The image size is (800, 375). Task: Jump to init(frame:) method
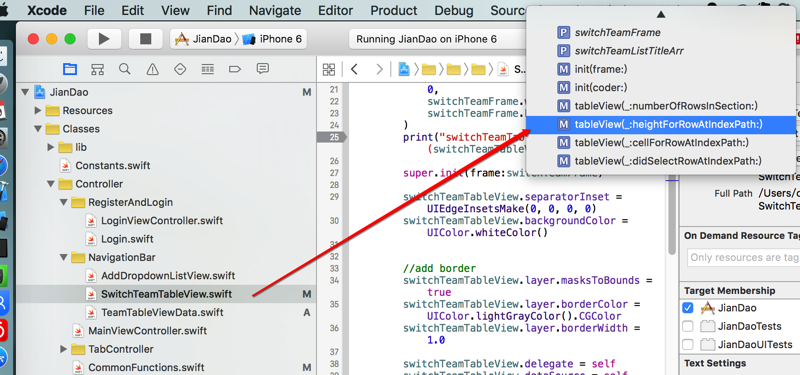(661, 69)
